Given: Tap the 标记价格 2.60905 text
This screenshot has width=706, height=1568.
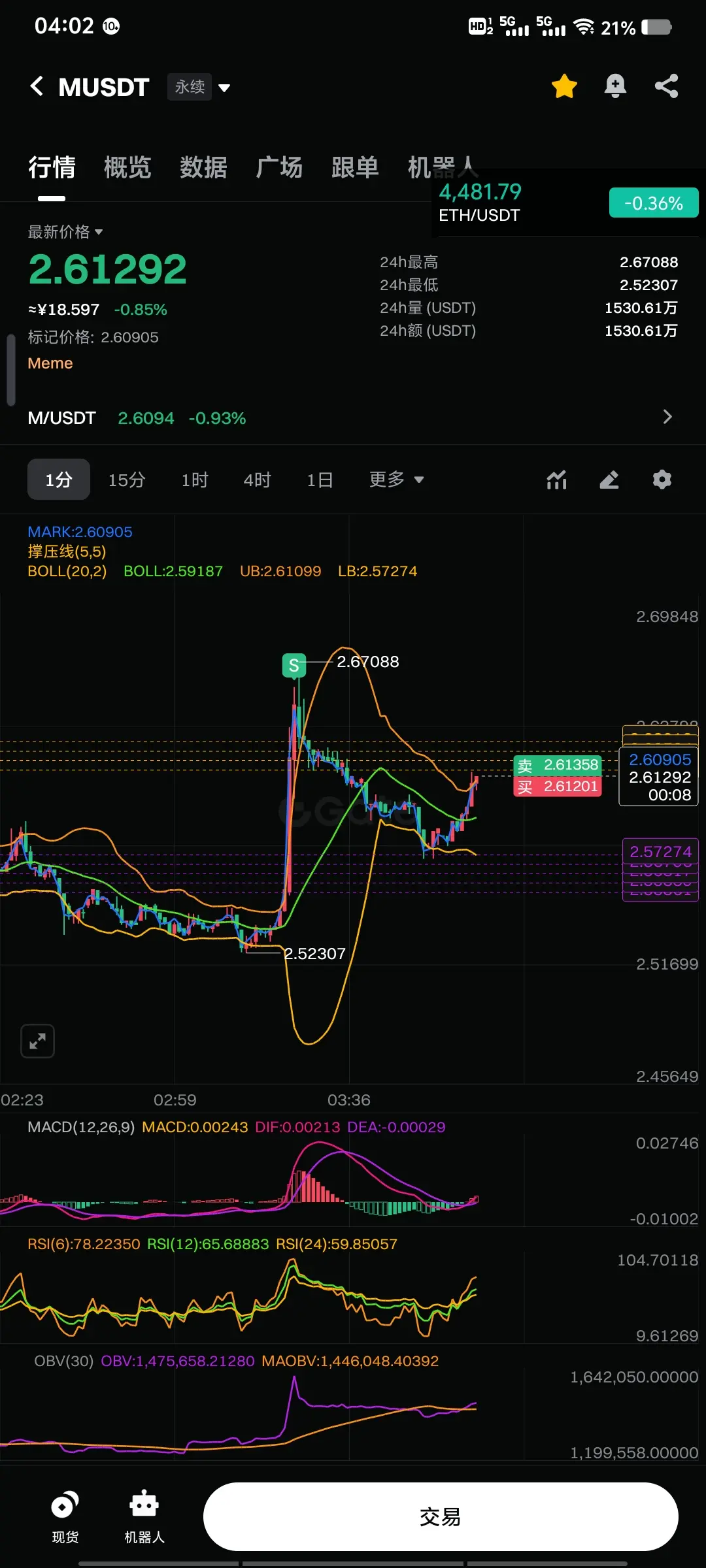Looking at the screenshot, I should [93, 337].
